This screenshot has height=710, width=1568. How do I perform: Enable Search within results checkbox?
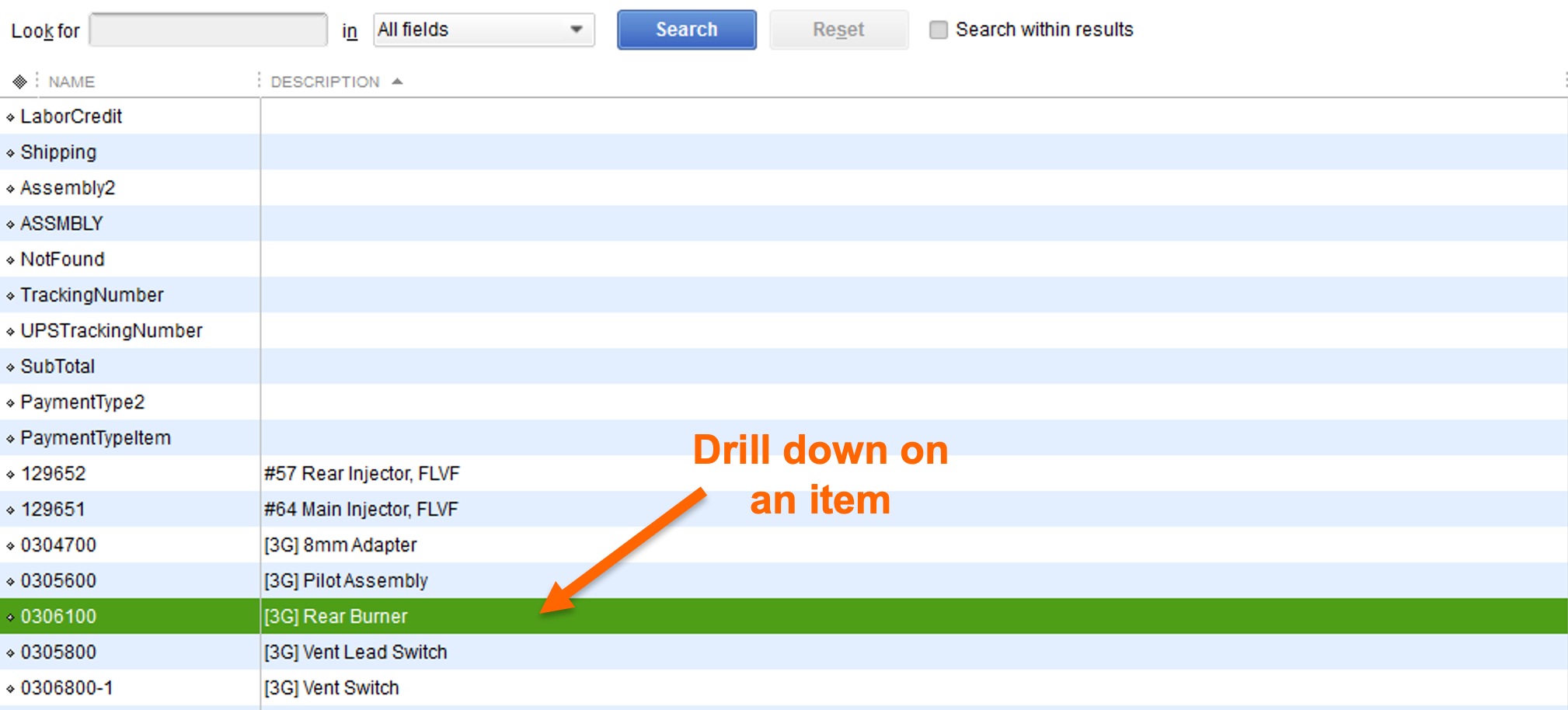tap(939, 30)
